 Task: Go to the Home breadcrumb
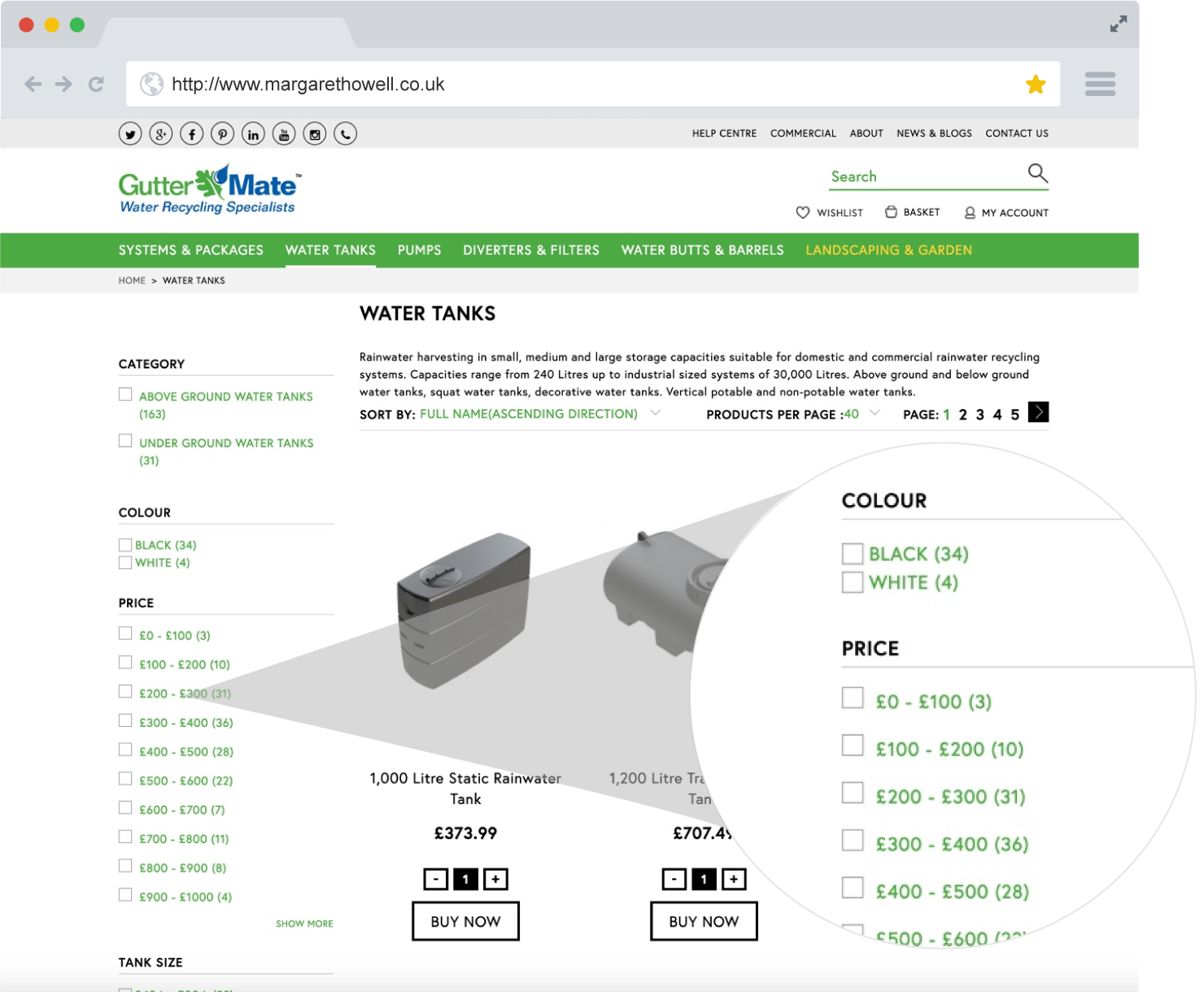pos(132,281)
